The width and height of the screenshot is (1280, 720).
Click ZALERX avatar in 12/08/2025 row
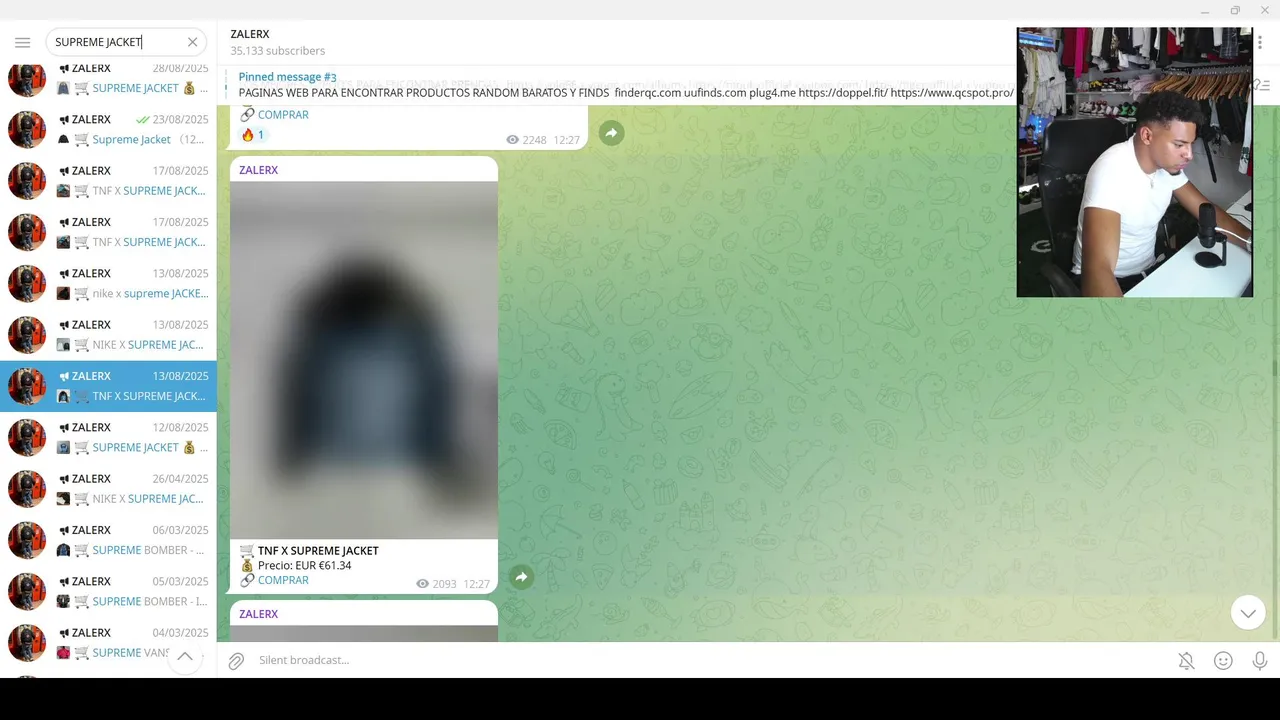pyautogui.click(x=27, y=437)
